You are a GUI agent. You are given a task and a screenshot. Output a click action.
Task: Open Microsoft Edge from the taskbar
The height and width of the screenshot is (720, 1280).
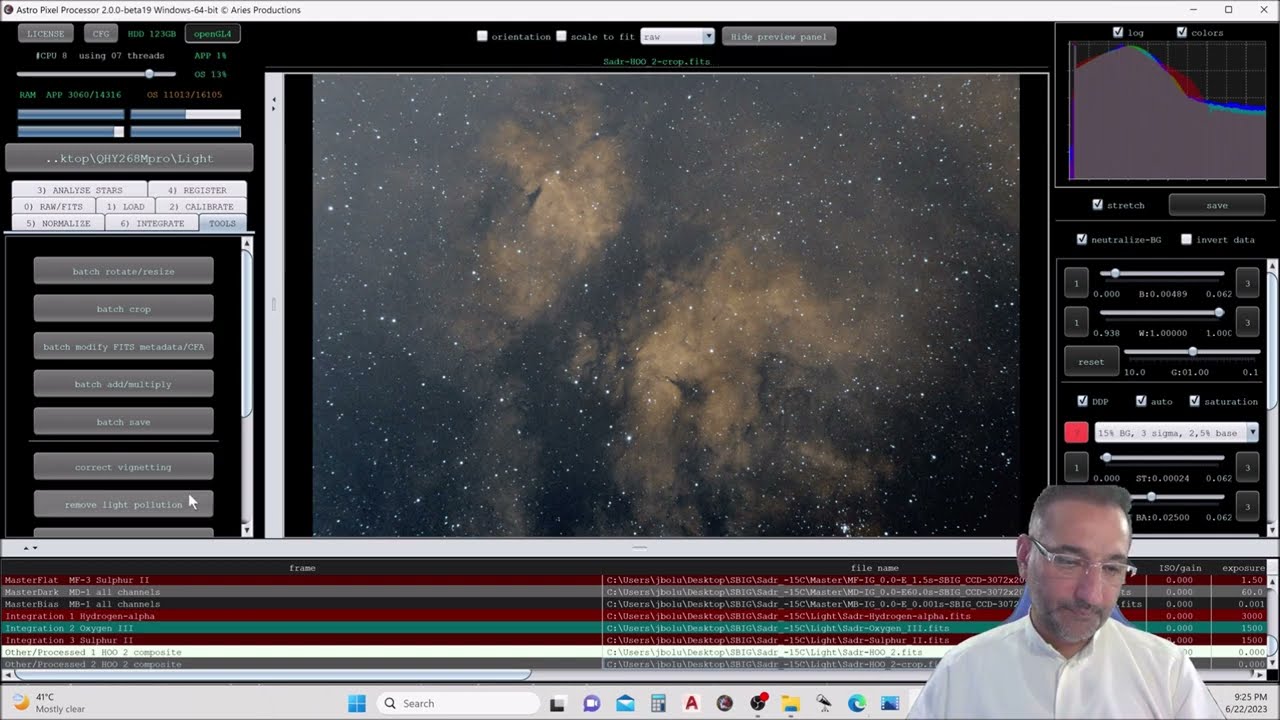click(857, 703)
